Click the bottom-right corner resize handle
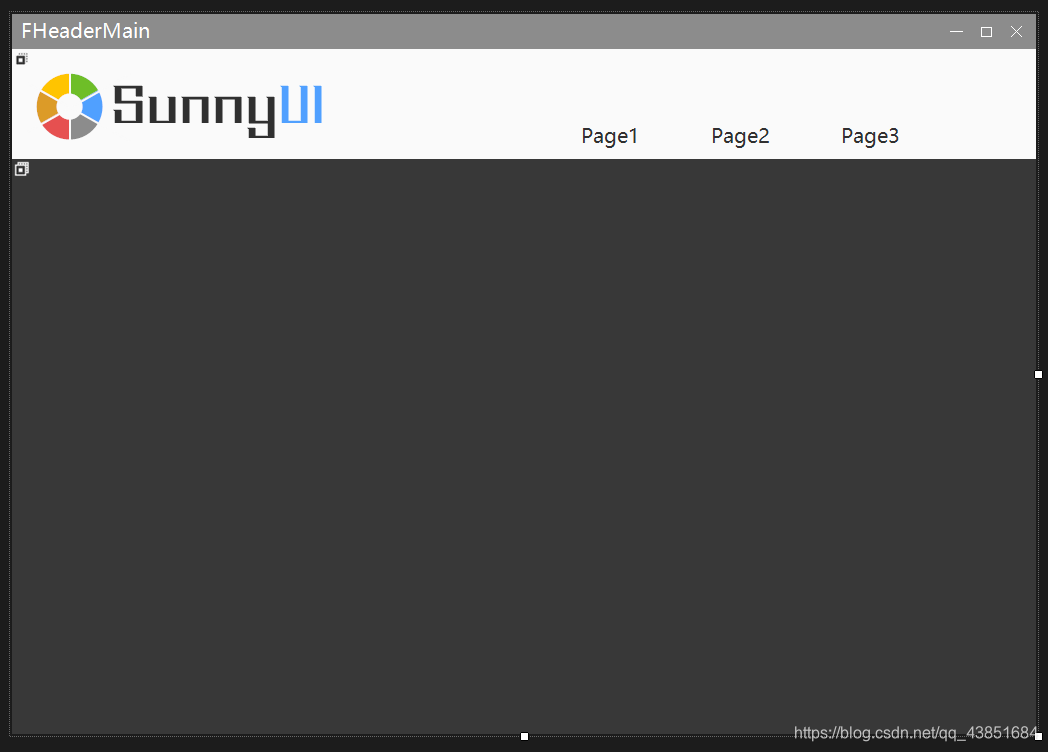This screenshot has height=752, width=1048. click(1038, 736)
